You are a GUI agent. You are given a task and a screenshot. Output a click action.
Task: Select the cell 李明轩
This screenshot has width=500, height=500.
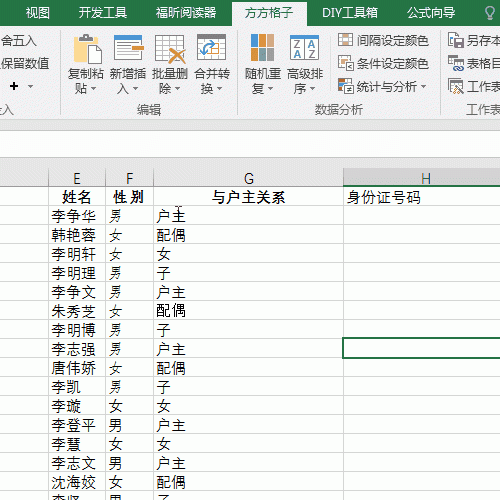click(x=77, y=254)
